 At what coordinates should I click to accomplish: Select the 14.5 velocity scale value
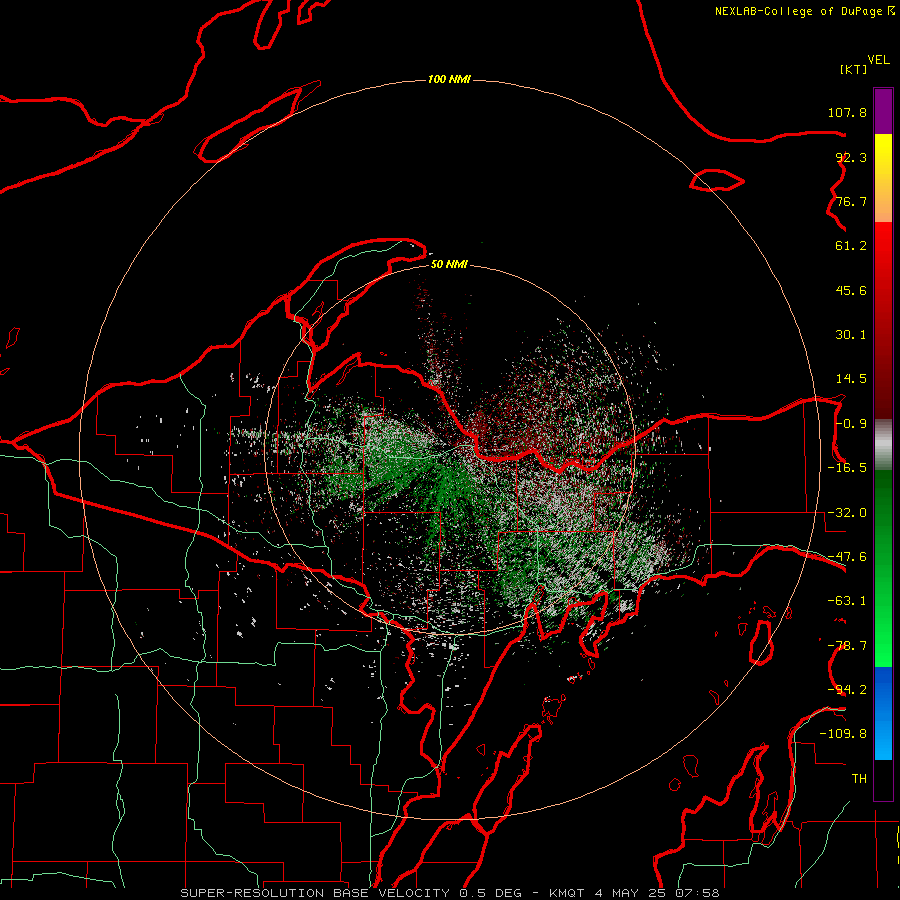851,379
